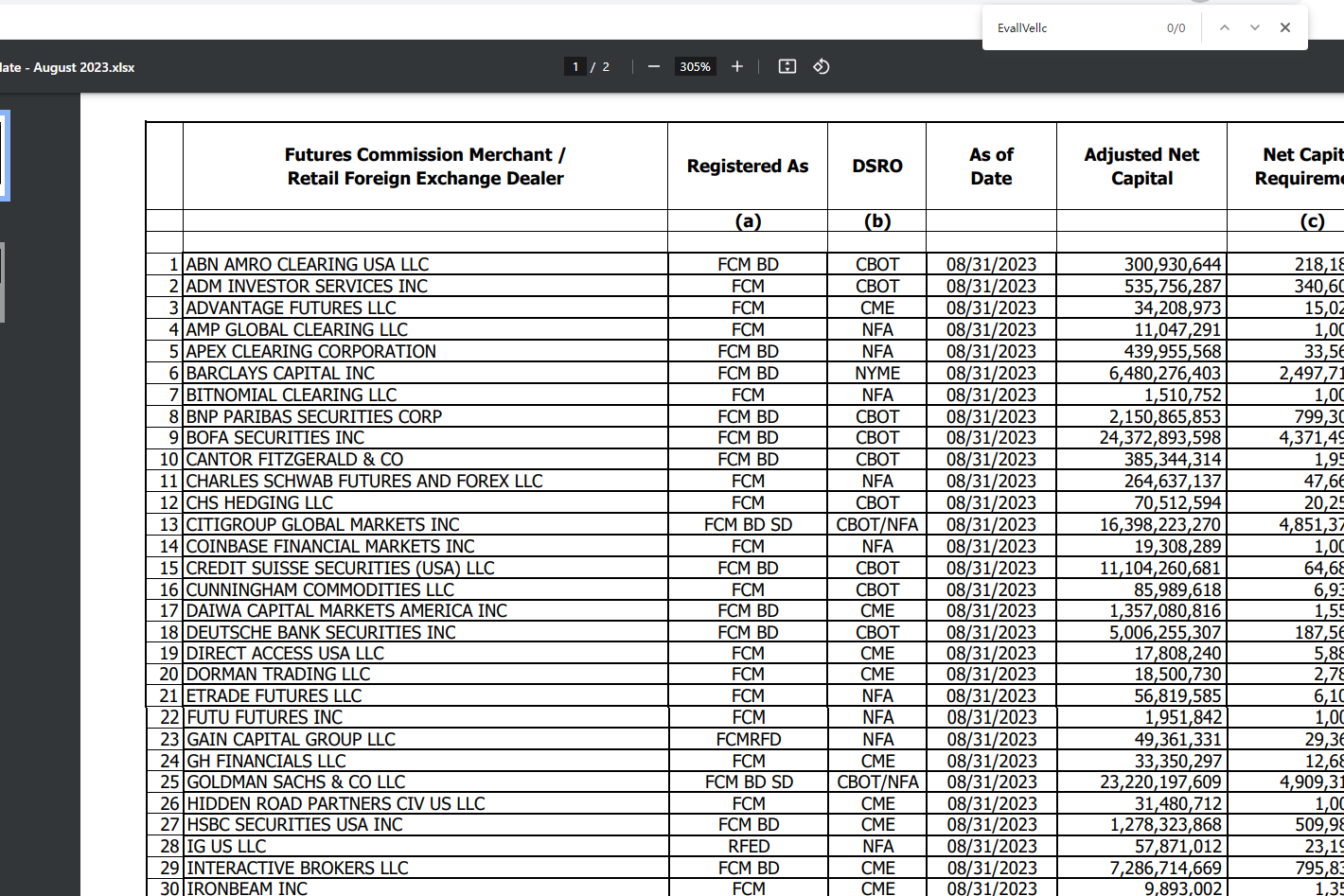Click the DSRO column header
1344x896 pixels.
[876, 167]
